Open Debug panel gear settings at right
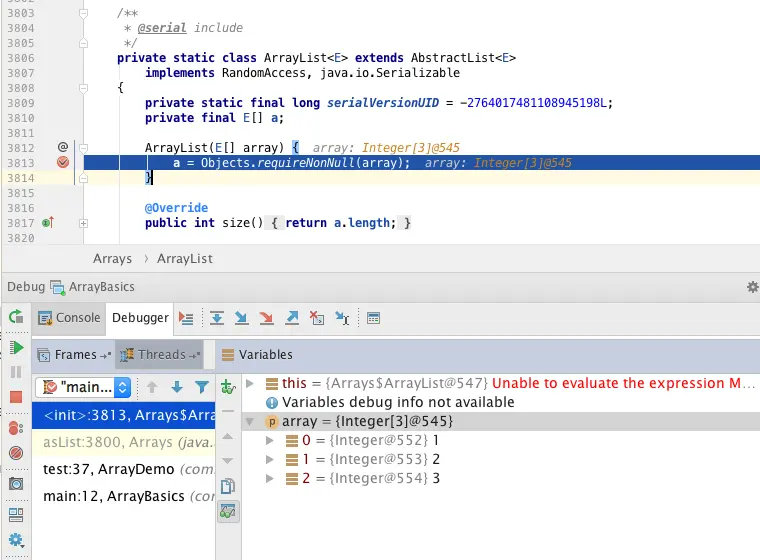 tap(753, 287)
